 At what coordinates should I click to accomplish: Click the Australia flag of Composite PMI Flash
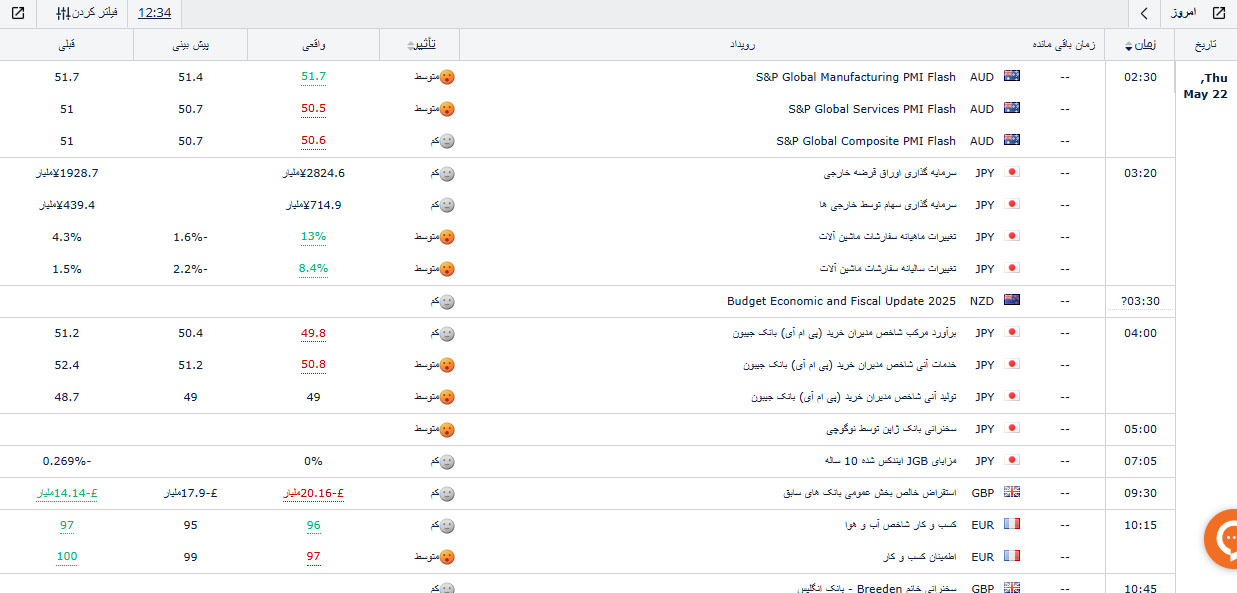click(1011, 141)
